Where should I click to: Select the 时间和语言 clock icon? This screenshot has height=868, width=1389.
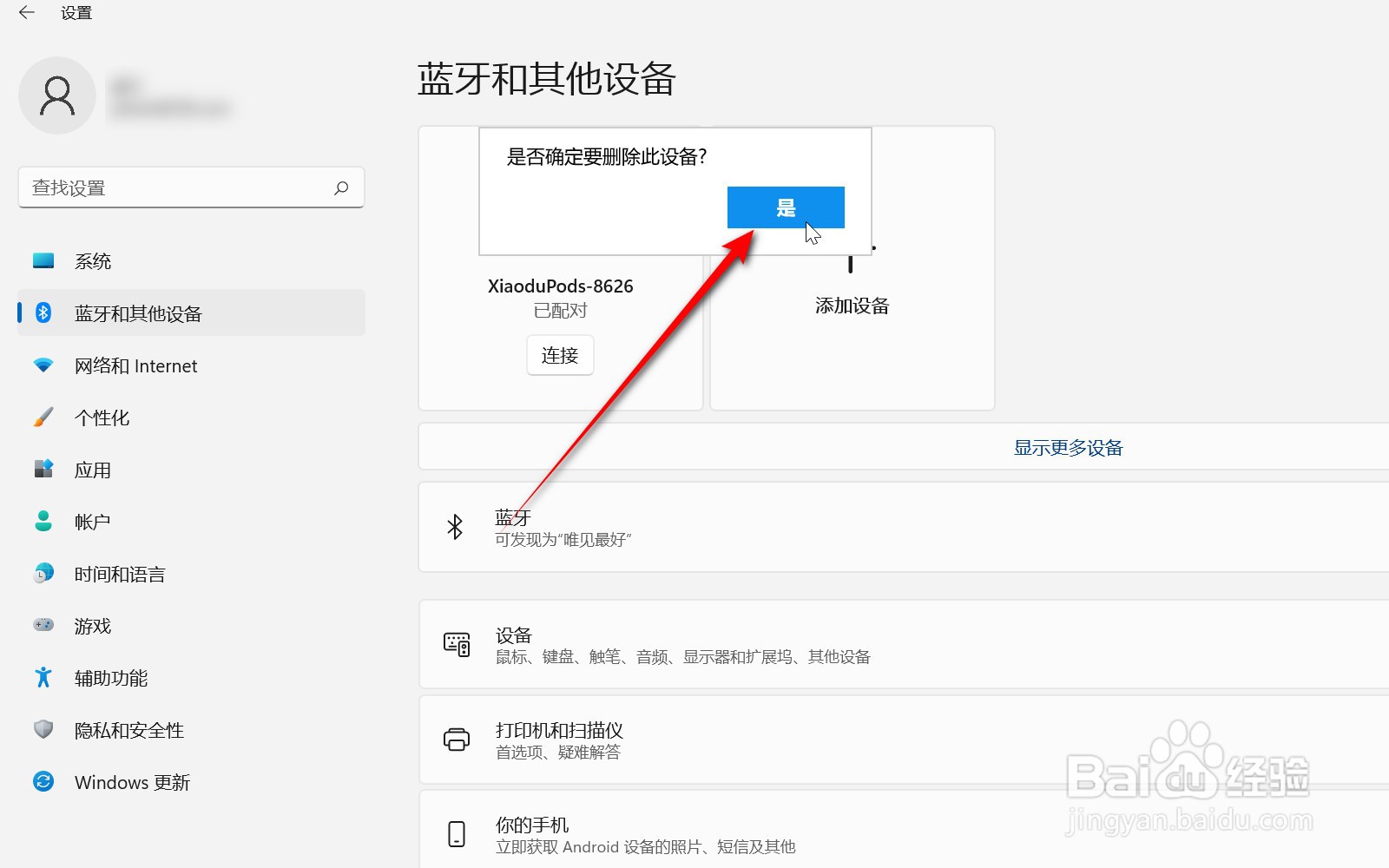pos(43,574)
